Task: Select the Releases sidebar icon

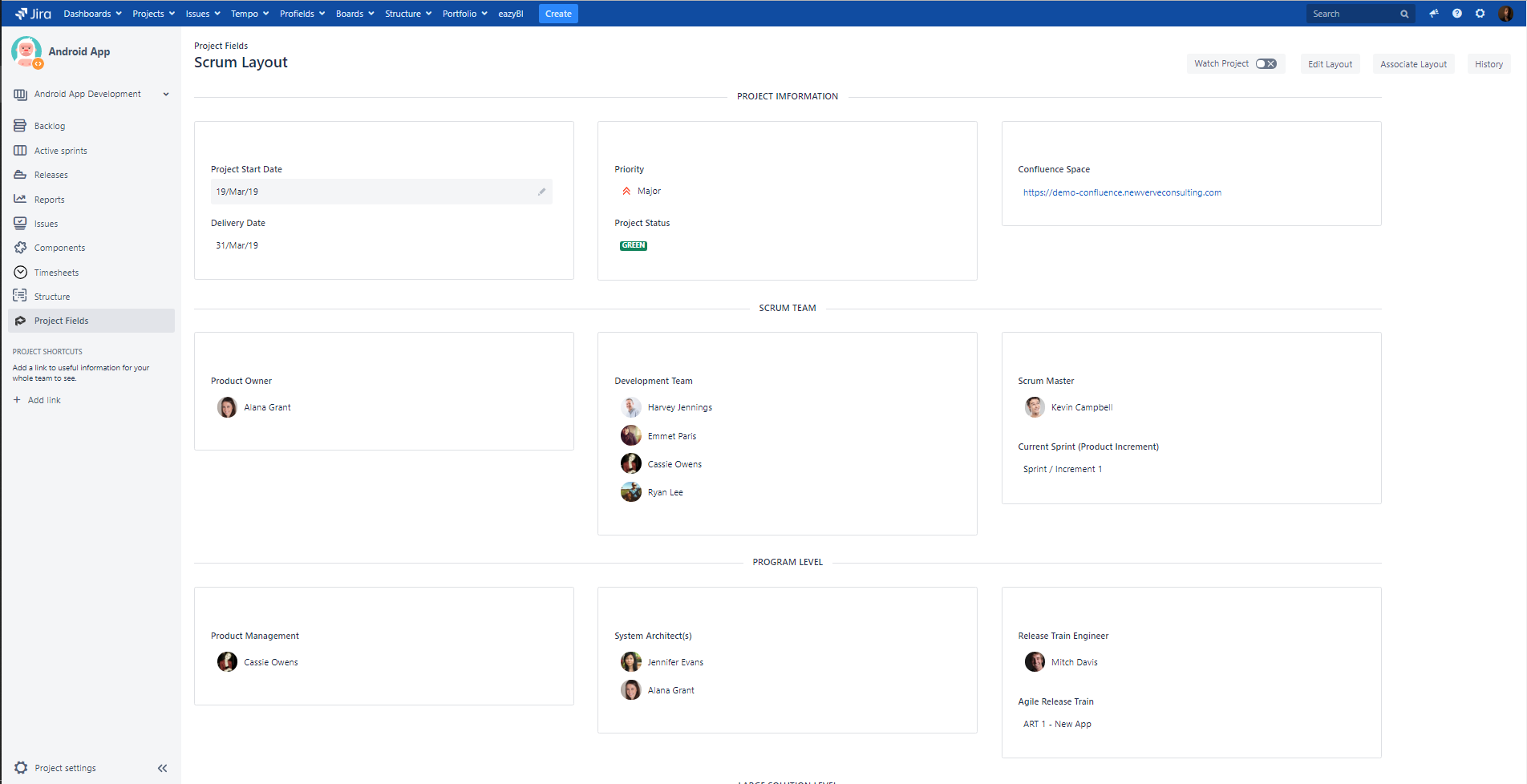Action: click(19, 174)
